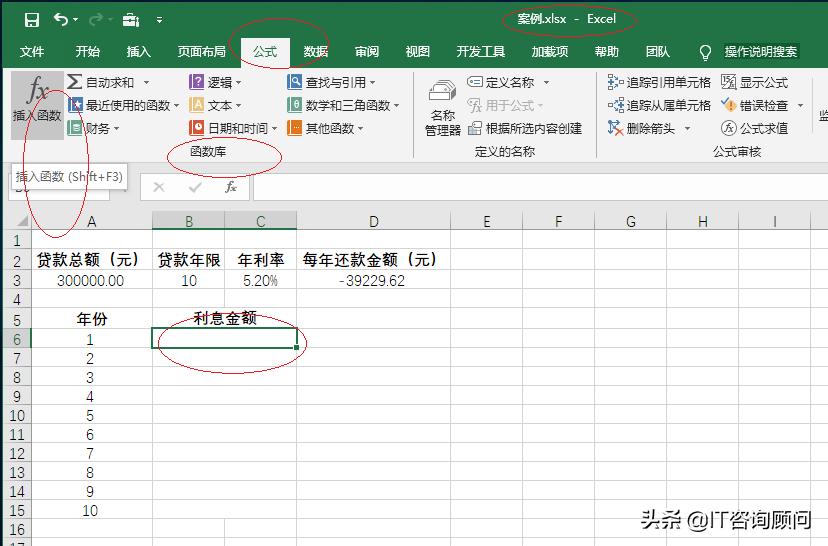This screenshot has height=546, width=828.
Task: Click the fx icon in formula bar
Action: [x=231, y=187]
